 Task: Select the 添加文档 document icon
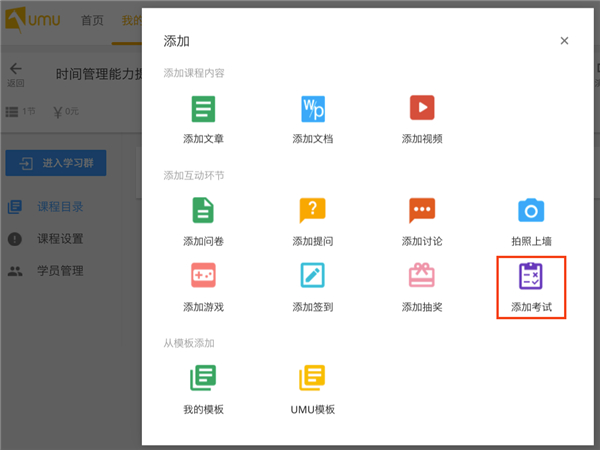313,108
